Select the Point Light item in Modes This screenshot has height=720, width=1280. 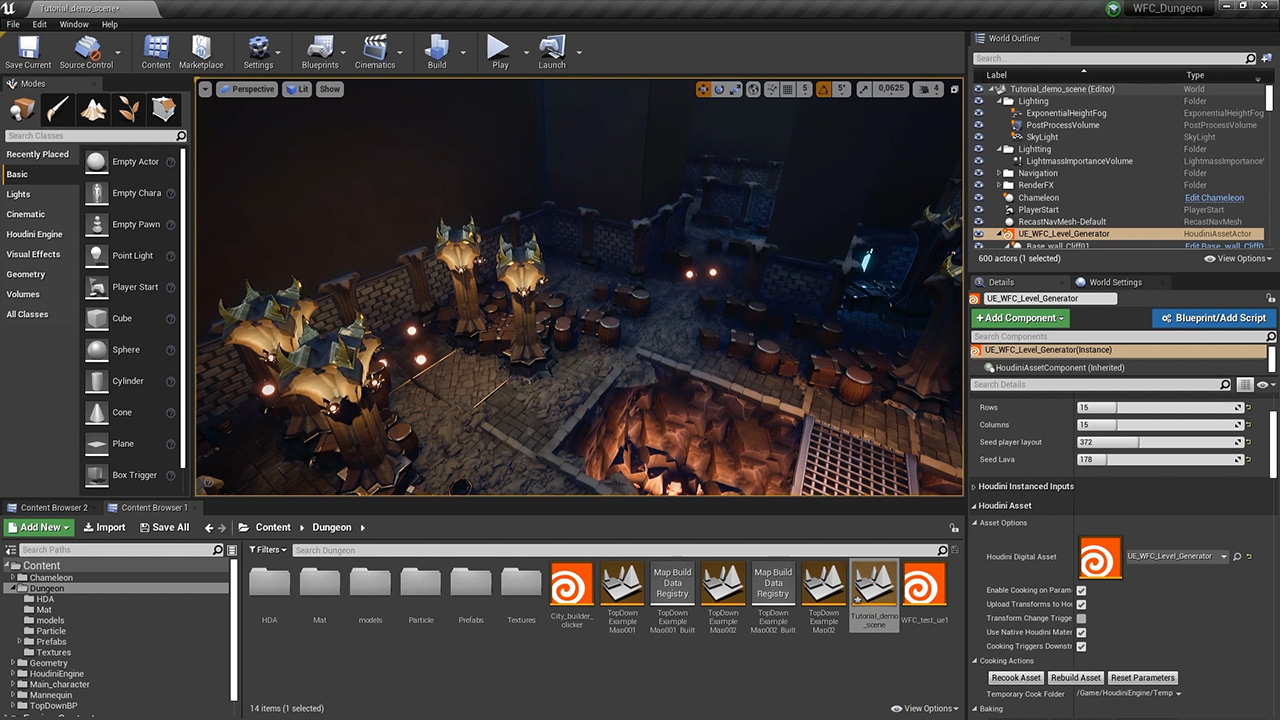(x=131, y=256)
